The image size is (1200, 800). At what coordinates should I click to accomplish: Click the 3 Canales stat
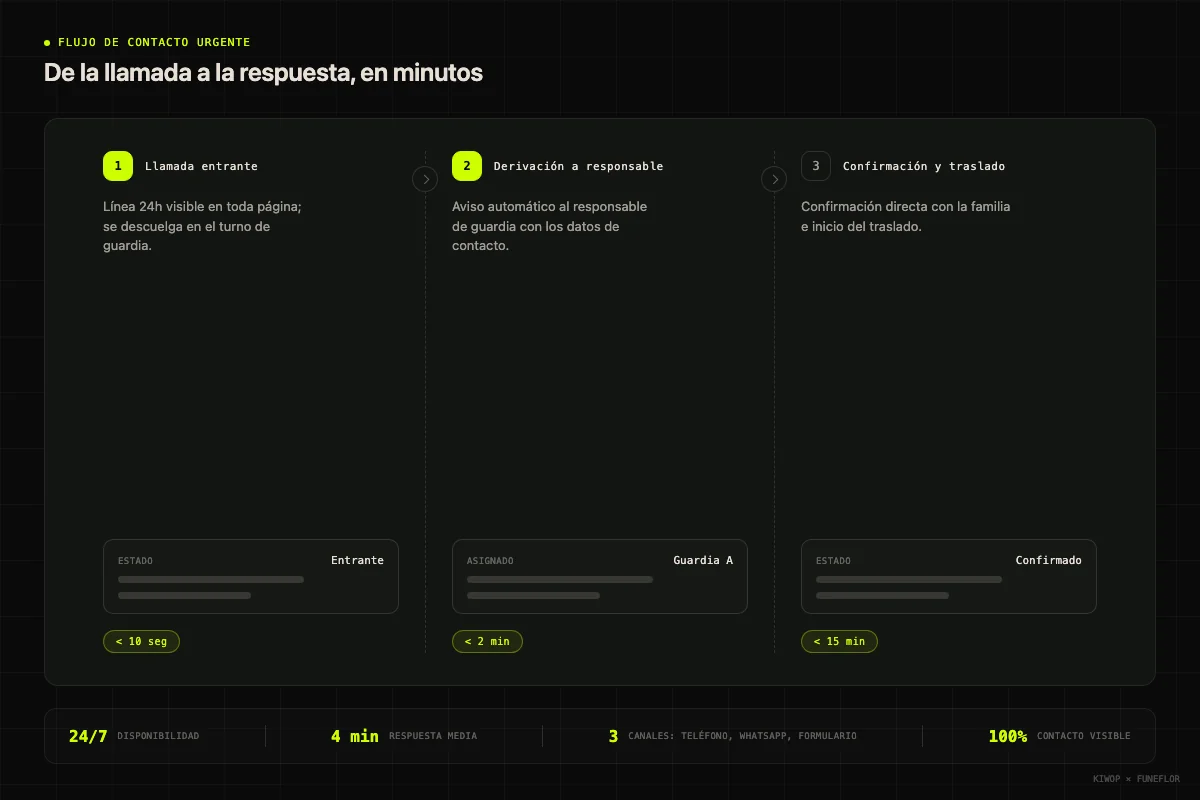tap(732, 736)
